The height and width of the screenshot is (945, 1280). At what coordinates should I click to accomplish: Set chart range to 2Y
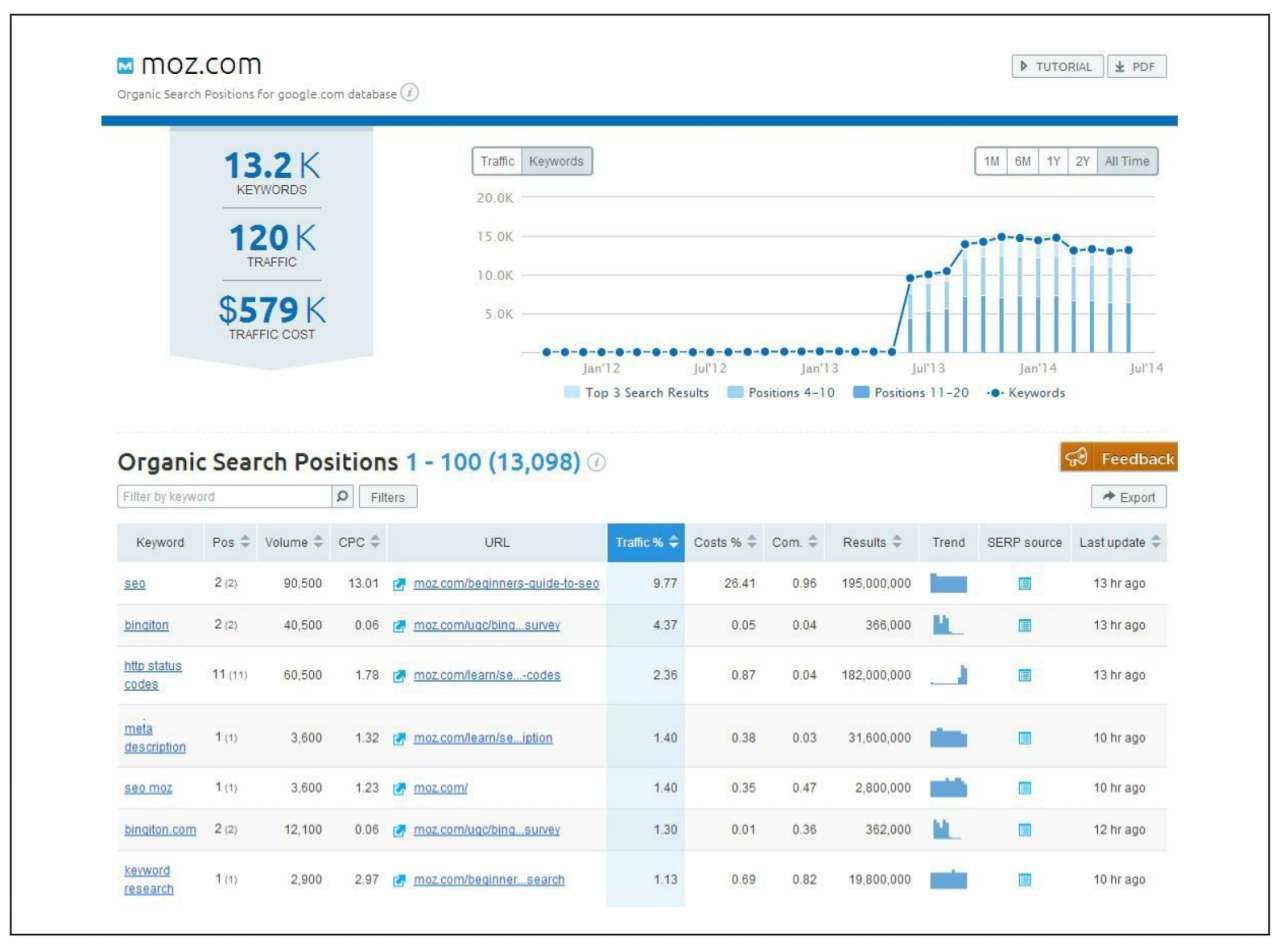[x=1082, y=161]
